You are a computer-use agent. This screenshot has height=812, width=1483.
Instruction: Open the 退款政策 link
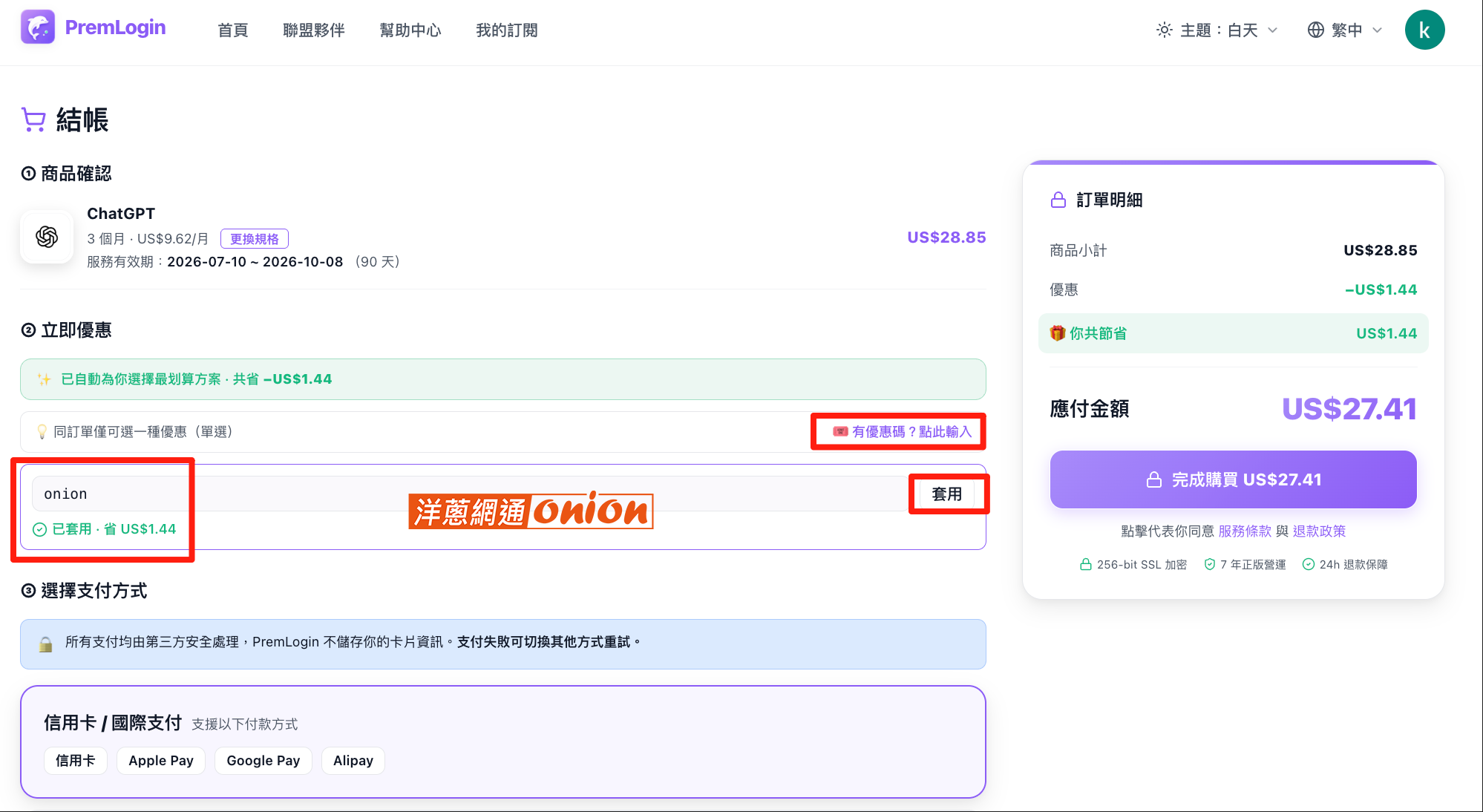1319,531
